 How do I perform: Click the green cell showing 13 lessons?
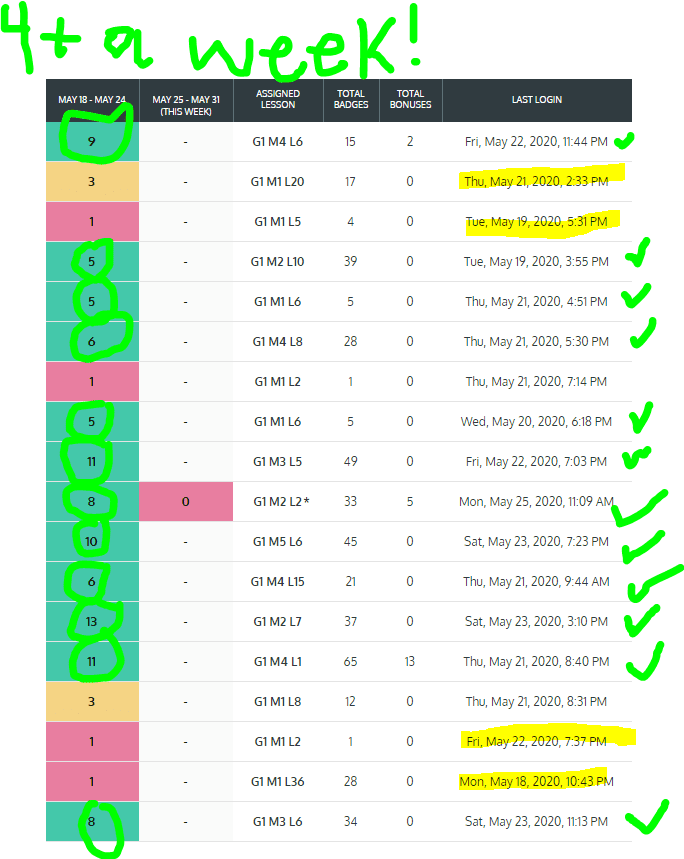(92, 622)
